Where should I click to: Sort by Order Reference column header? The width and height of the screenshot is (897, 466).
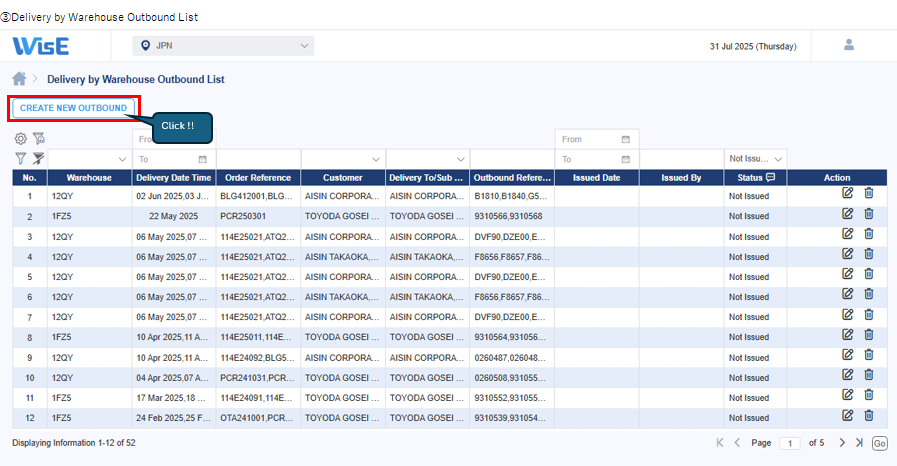pyautogui.click(x=258, y=178)
